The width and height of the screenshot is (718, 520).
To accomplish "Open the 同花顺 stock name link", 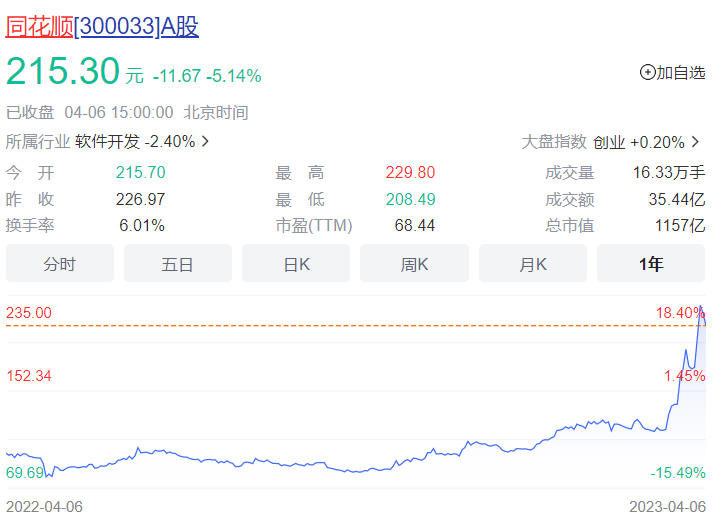I will click(39, 27).
